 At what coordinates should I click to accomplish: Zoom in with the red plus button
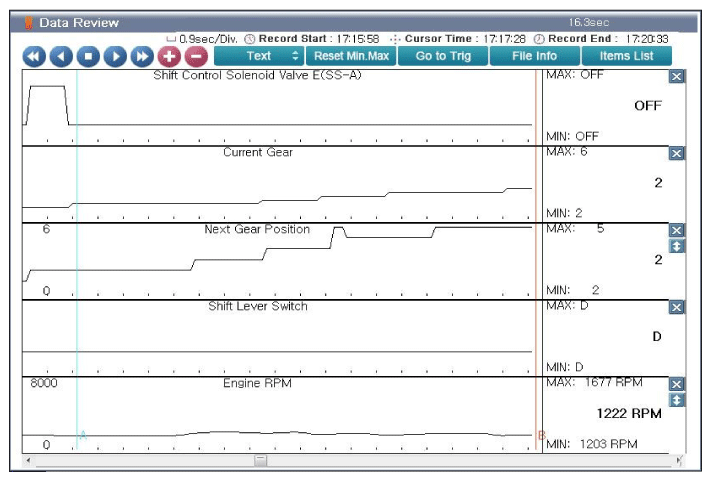pyautogui.click(x=169, y=57)
